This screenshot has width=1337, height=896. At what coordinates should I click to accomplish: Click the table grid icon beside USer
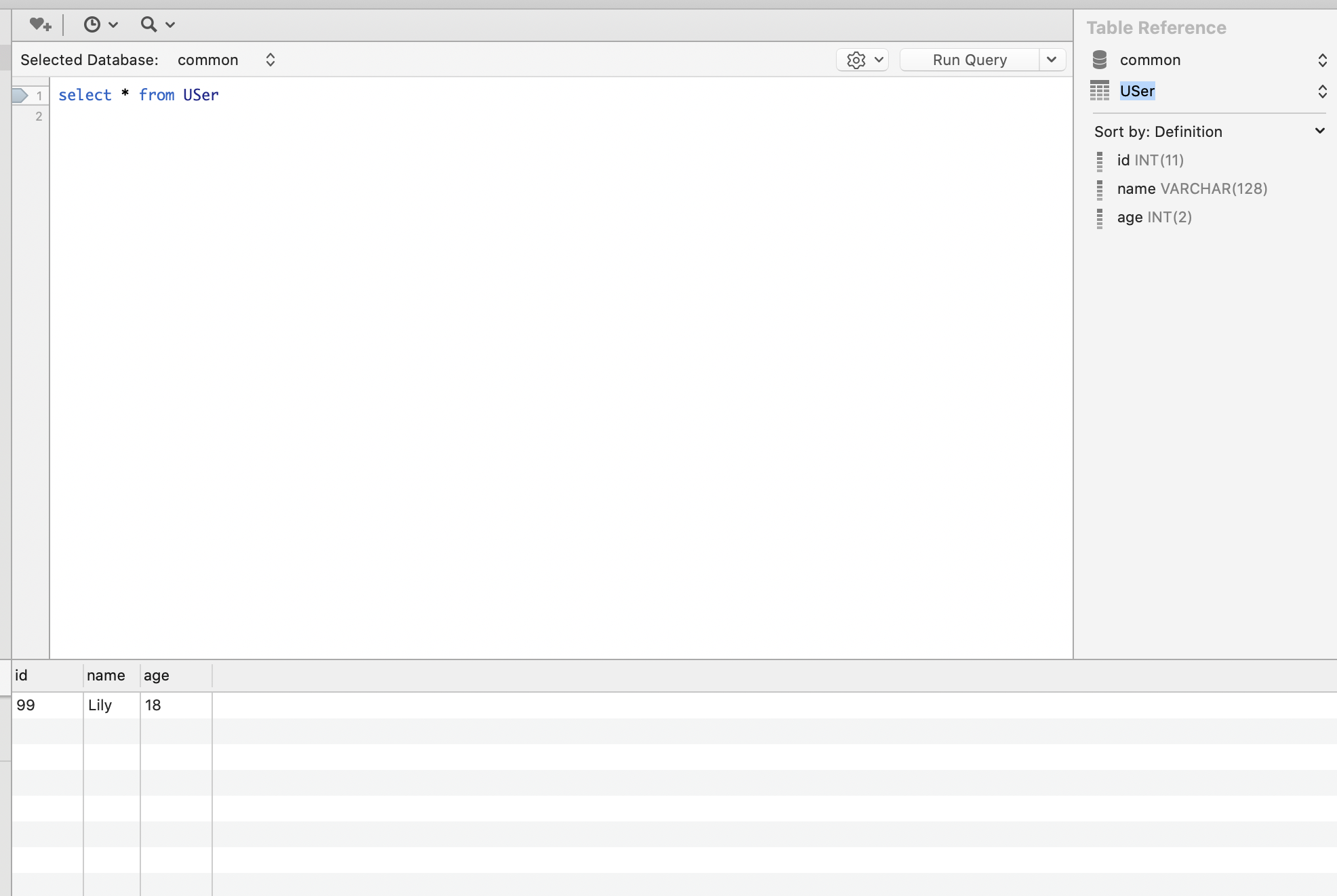(x=1099, y=90)
